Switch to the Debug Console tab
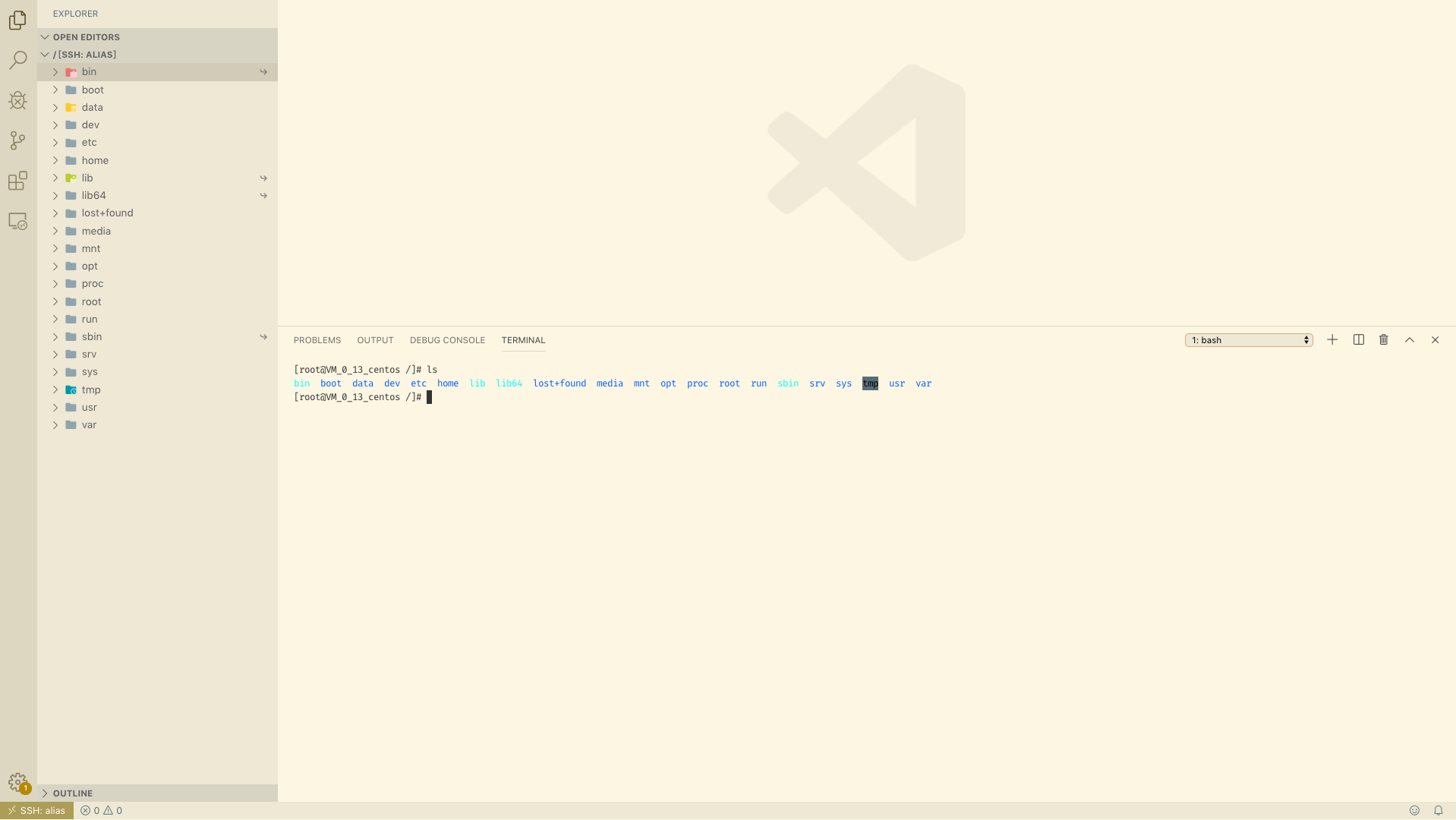Screen dimensions: 1456x820 pyautogui.click(x=447, y=340)
